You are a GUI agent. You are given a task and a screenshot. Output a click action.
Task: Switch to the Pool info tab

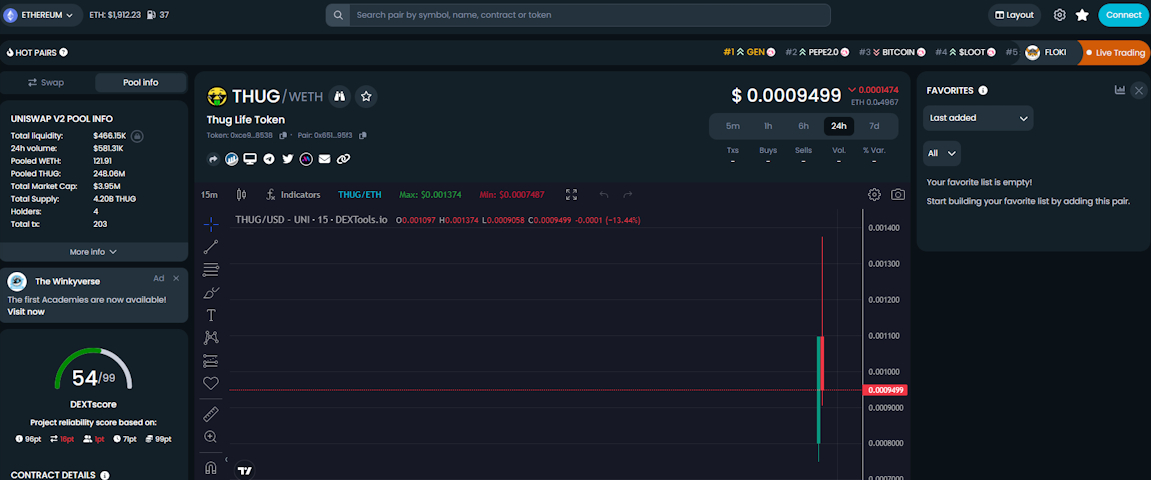pos(140,82)
